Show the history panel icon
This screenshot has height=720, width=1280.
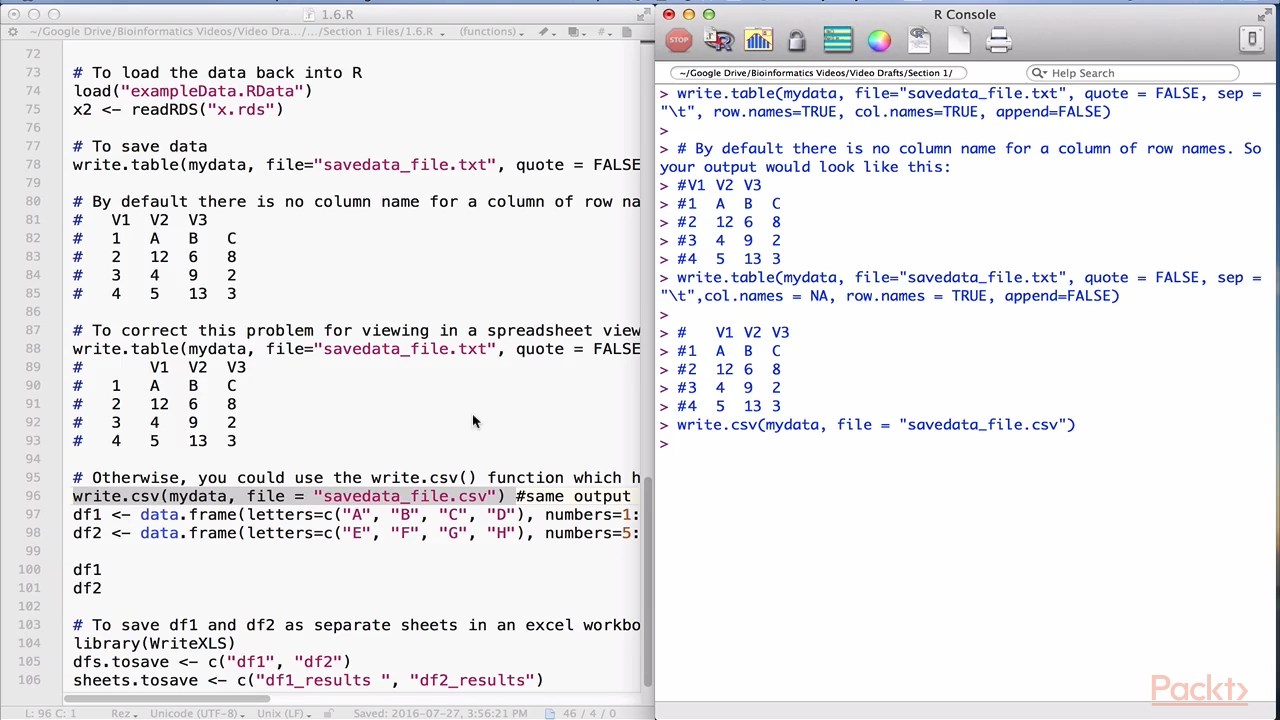click(x=838, y=41)
